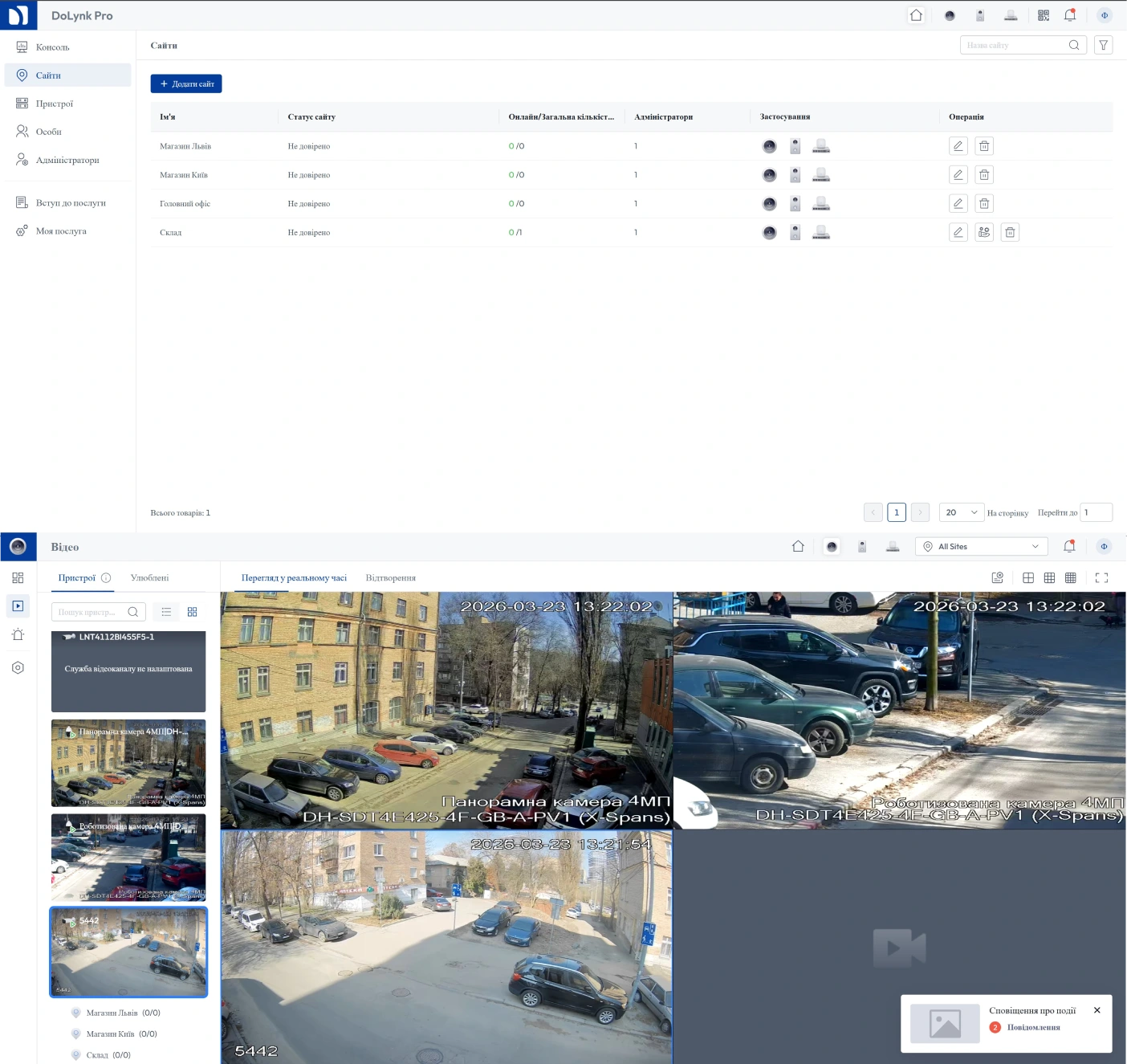This screenshot has width=1127, height=1064.
Task: Click the Додати сайт button
Action: (186, 84)
